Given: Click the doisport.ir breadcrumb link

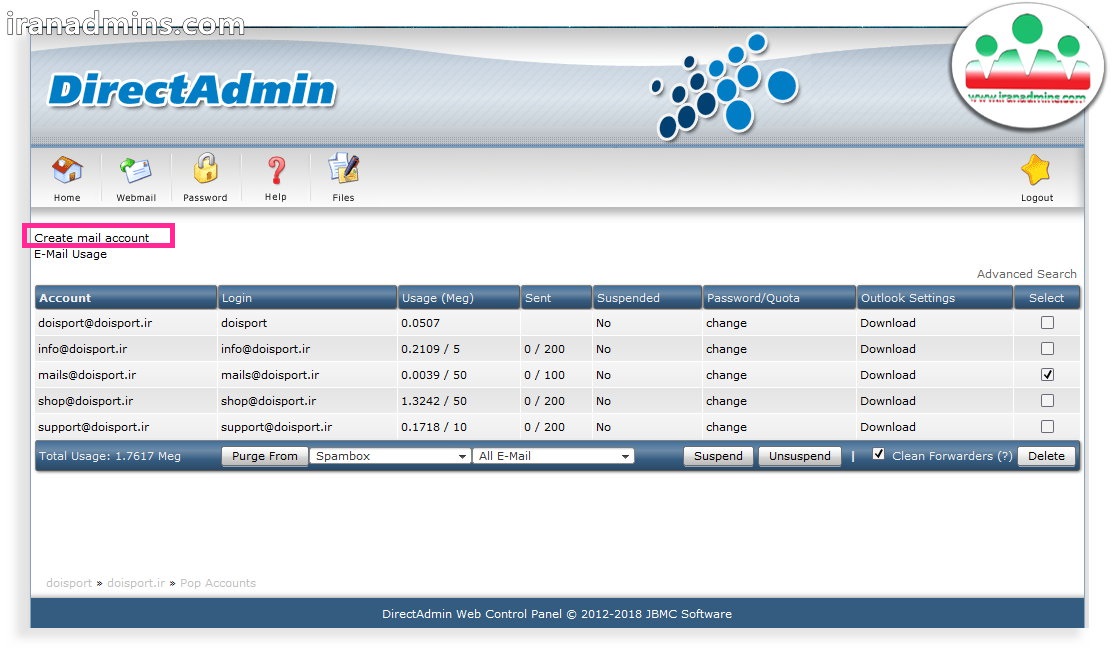Looking at the screenshot, I should click(136, 583).
